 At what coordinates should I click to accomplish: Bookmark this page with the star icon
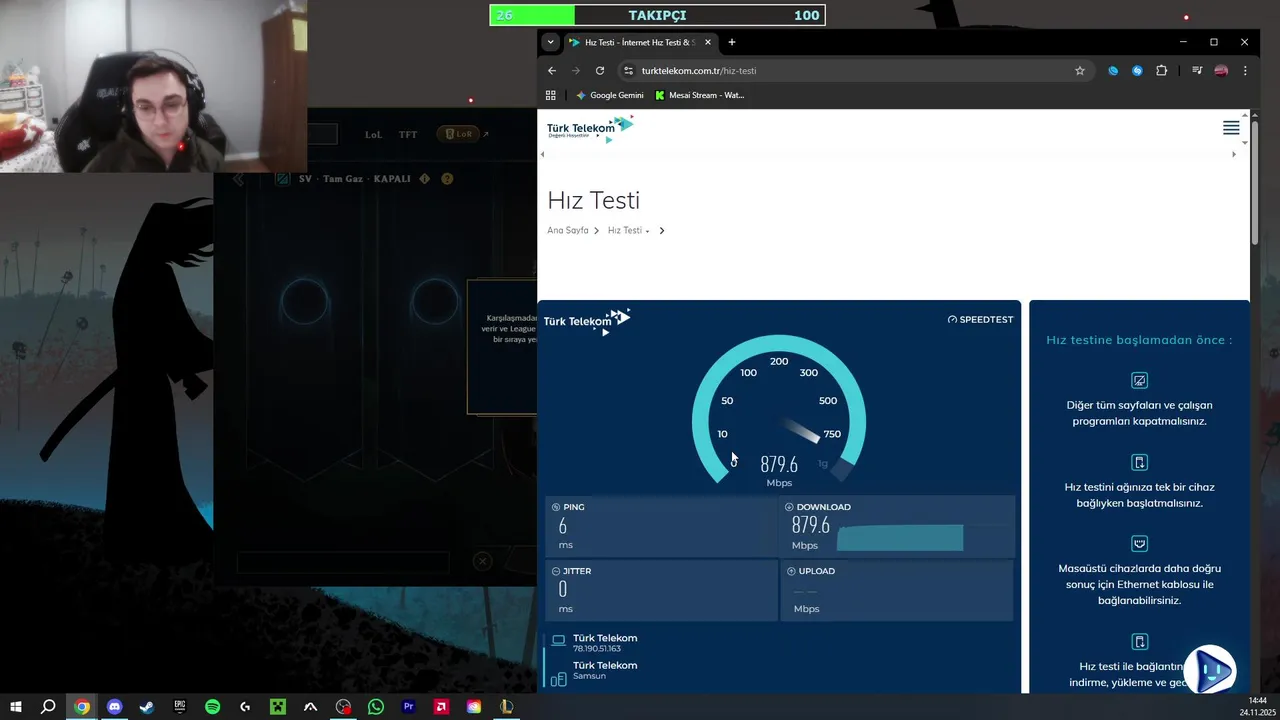[1080, 71]
